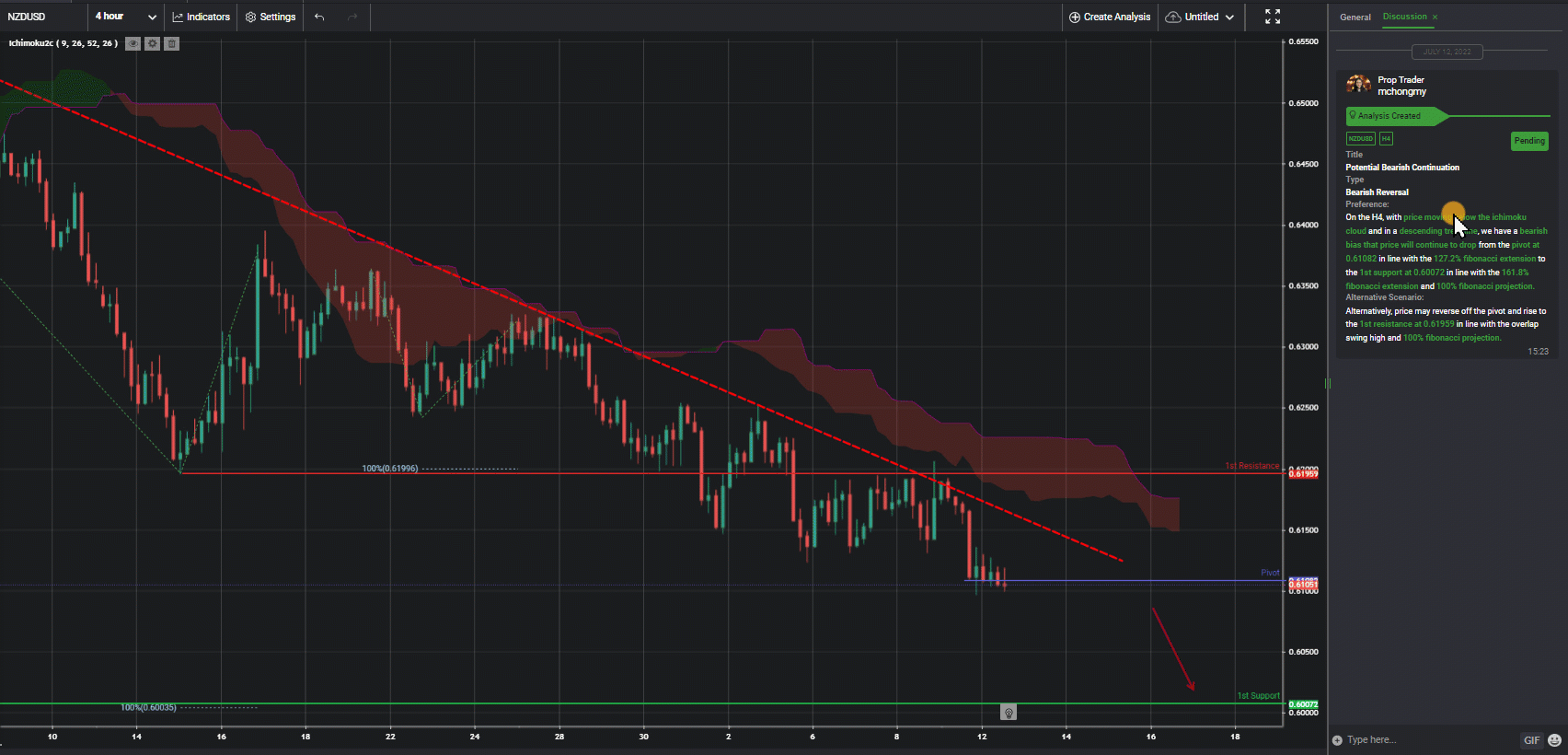The image size is (1568, 755).
Task: Click the 'Bearish Reversal' type text
Action: [x=1377, y=192]
